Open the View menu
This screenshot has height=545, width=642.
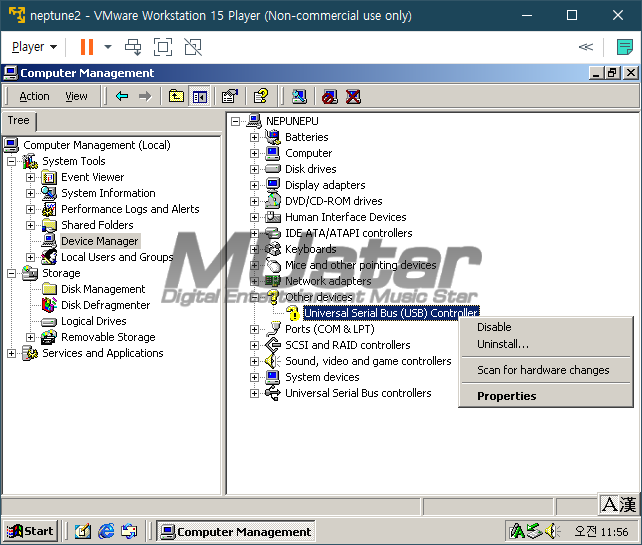point(76,97)
